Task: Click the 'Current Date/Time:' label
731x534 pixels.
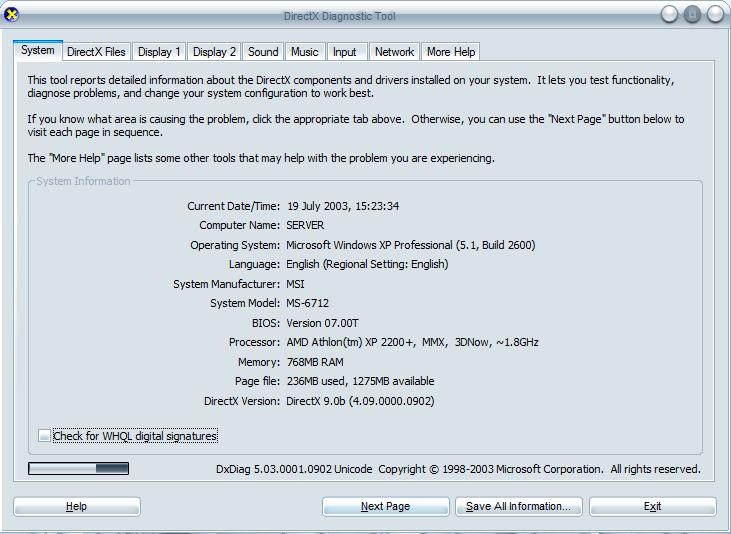Action: click(234, 206)
